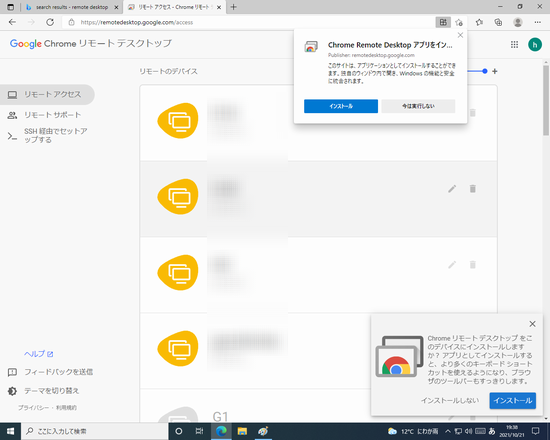Image resolution: width=550 pixels, height=440 pixels.
Task: Click the app available install icon in address bar
Action: pyautogui.click(x=443, y=22)
